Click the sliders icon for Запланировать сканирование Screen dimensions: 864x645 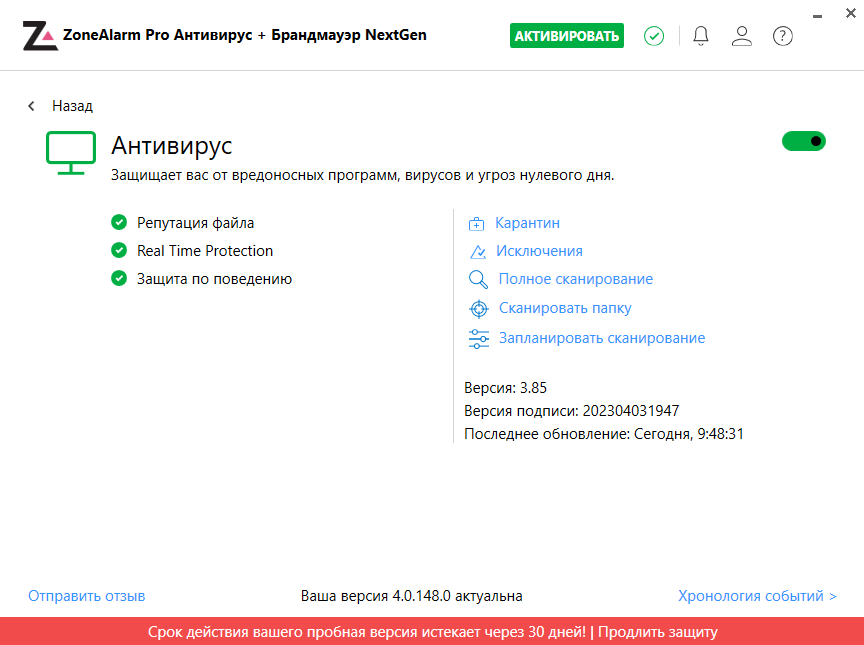478,339
